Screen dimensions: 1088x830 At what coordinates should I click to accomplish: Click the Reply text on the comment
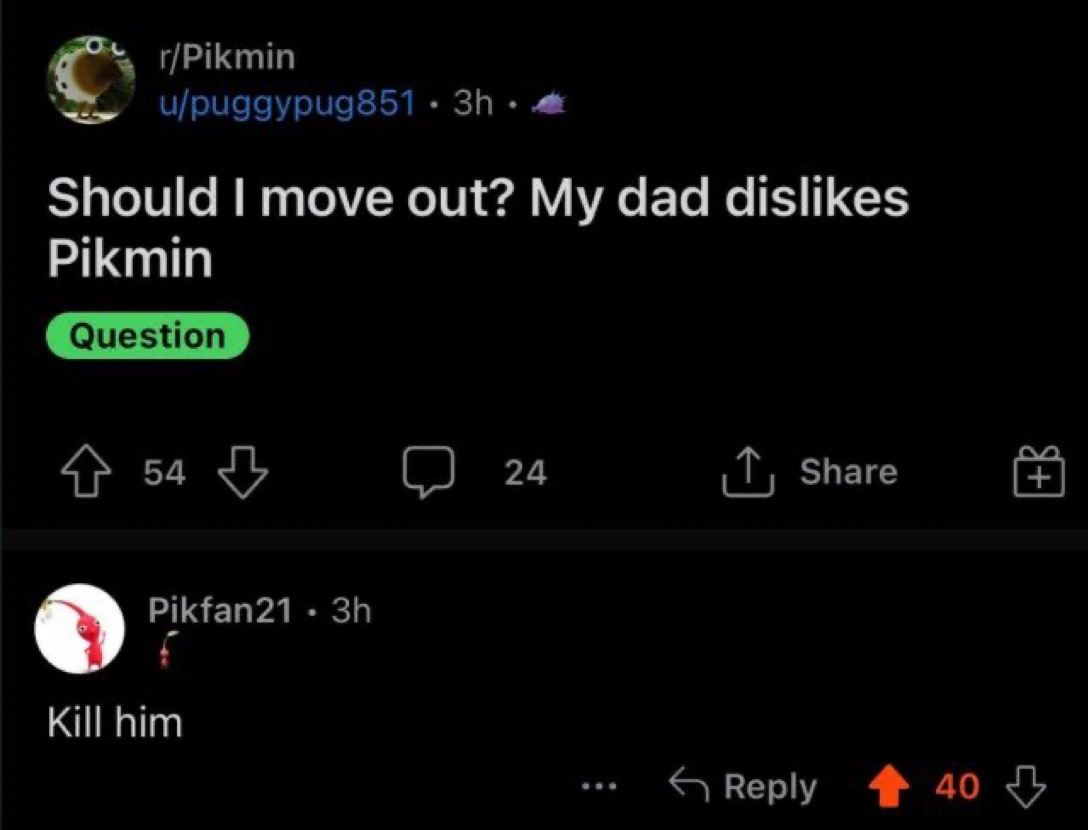coord(769,787)
